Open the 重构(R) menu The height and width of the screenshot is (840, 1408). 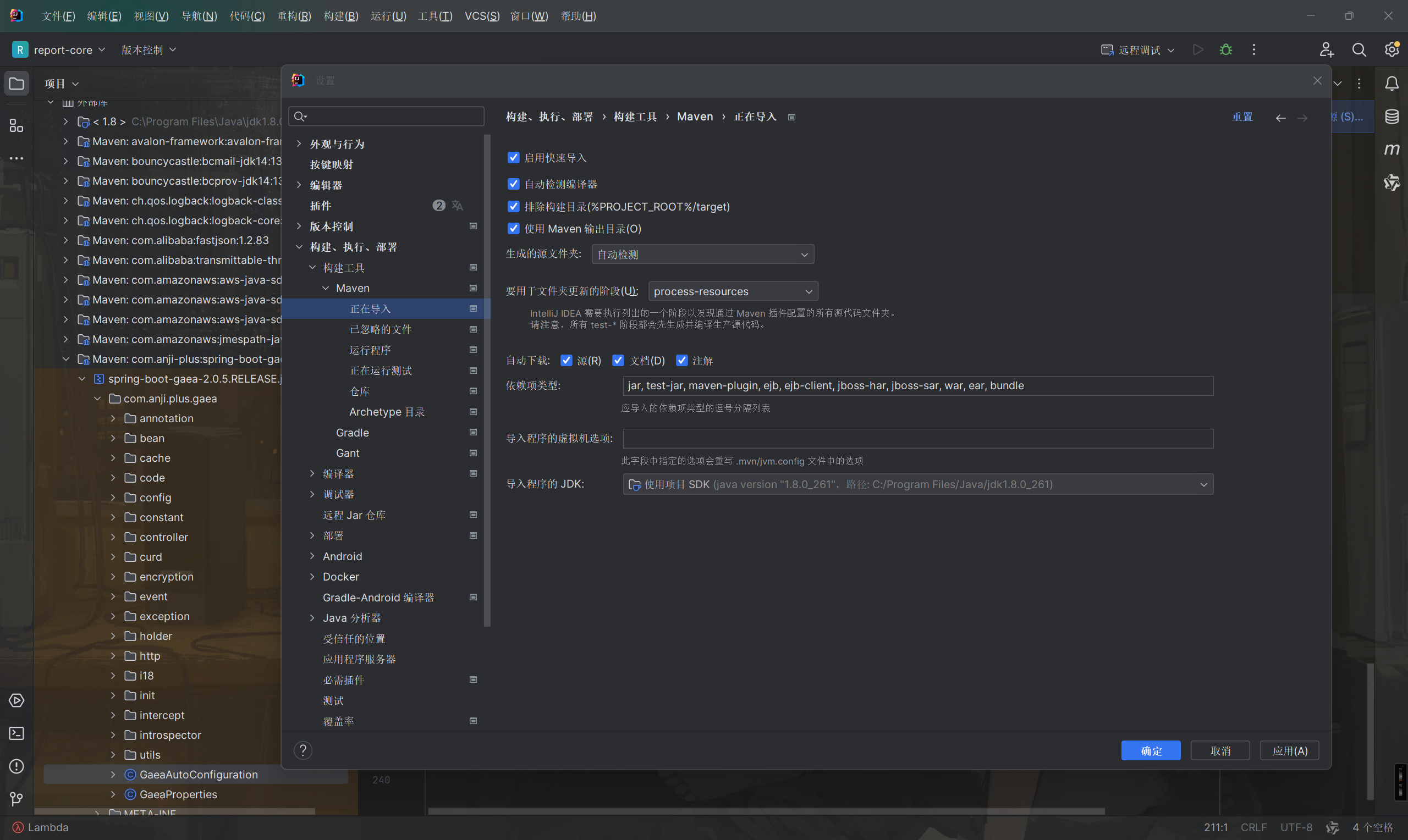tap(294, 16)
